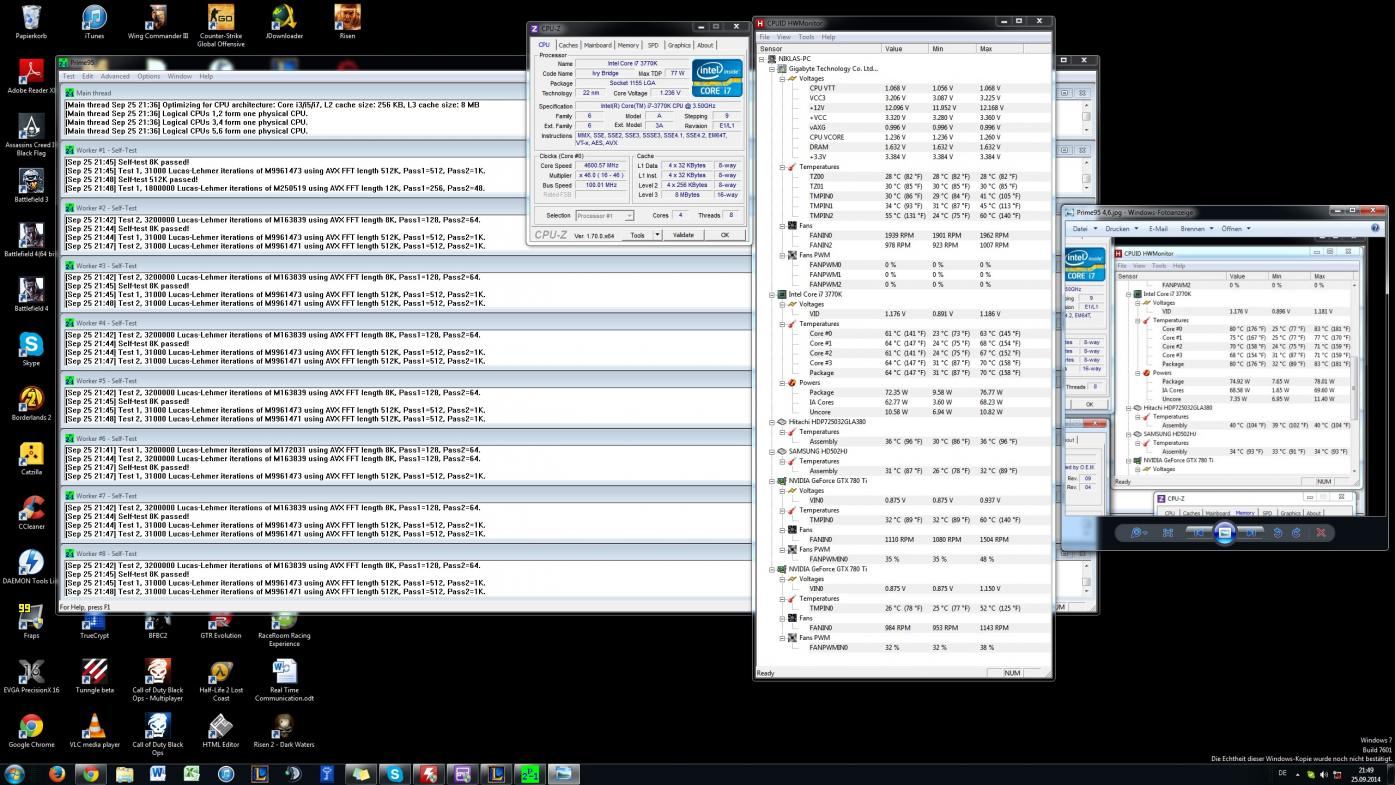Launch Borderlands 2 desktop icon
The height and width of the screenshot is (785, 1395).
click(x=31, y=404)
